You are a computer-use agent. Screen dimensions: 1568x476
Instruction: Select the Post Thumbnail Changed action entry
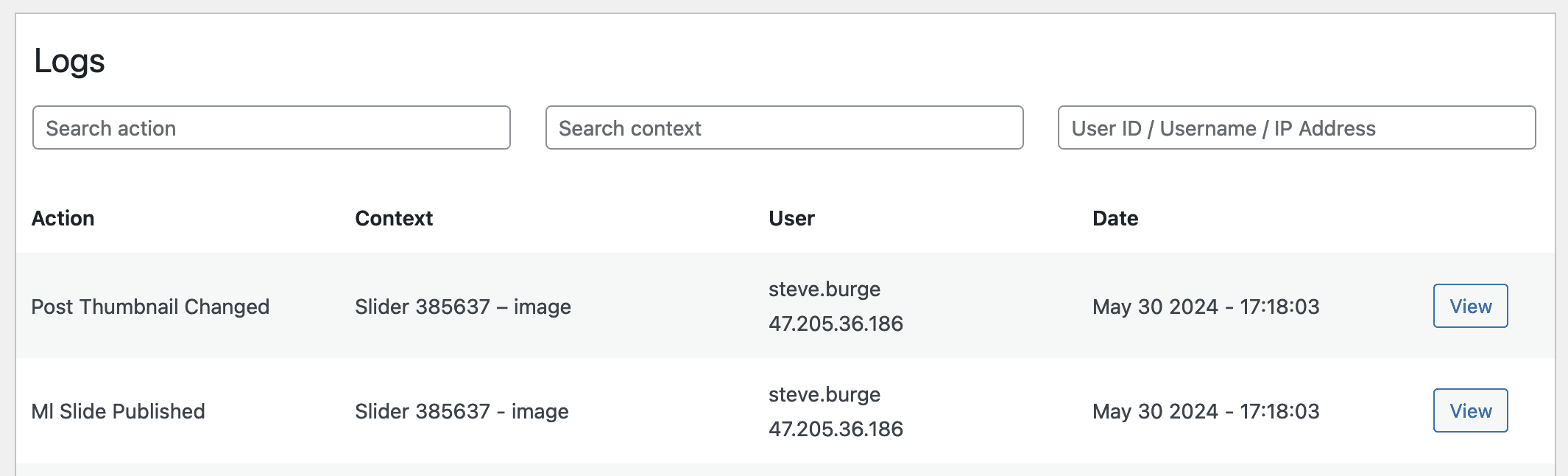(x=150, y=307)
